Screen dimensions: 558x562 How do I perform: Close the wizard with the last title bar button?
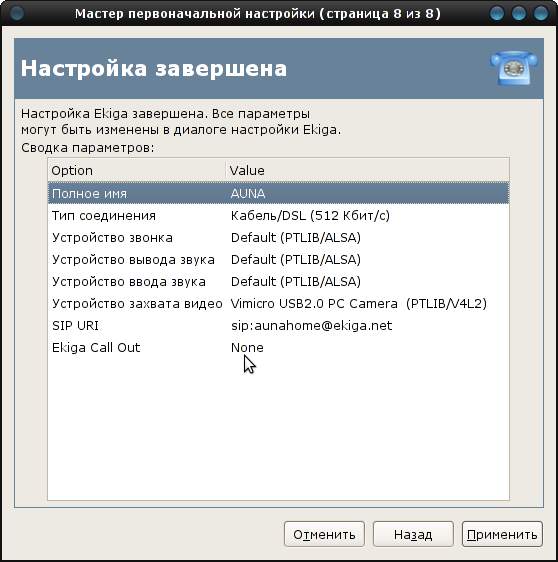pyautogui.click(x=541, y=13)
